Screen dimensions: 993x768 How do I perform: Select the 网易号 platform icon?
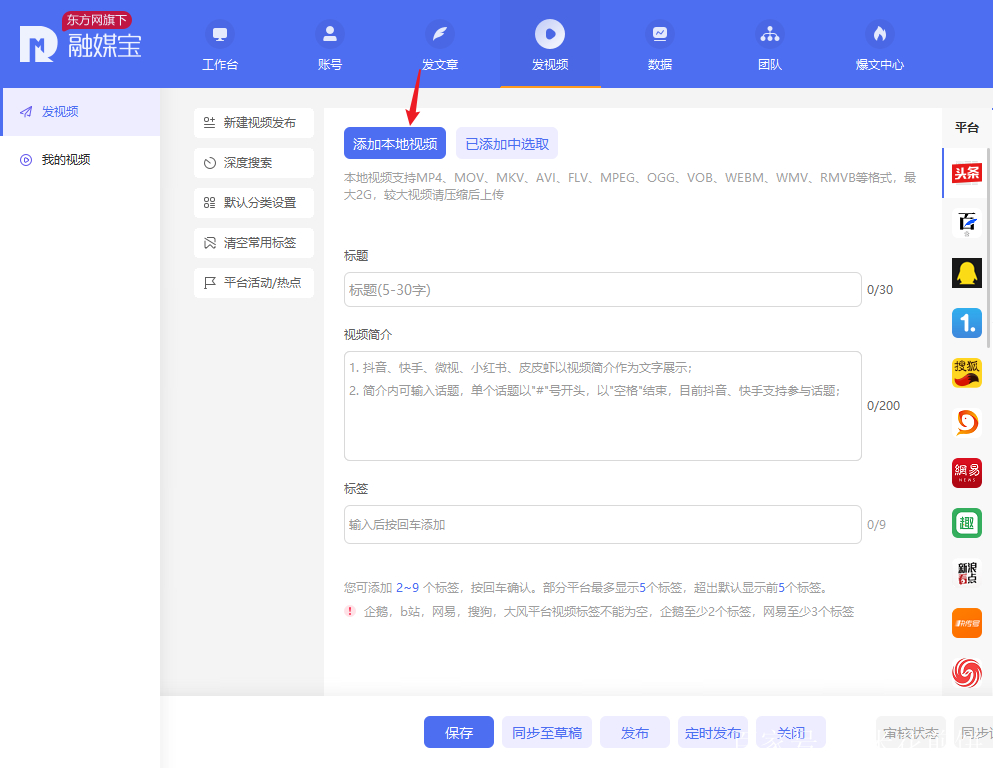coord(966,472)
